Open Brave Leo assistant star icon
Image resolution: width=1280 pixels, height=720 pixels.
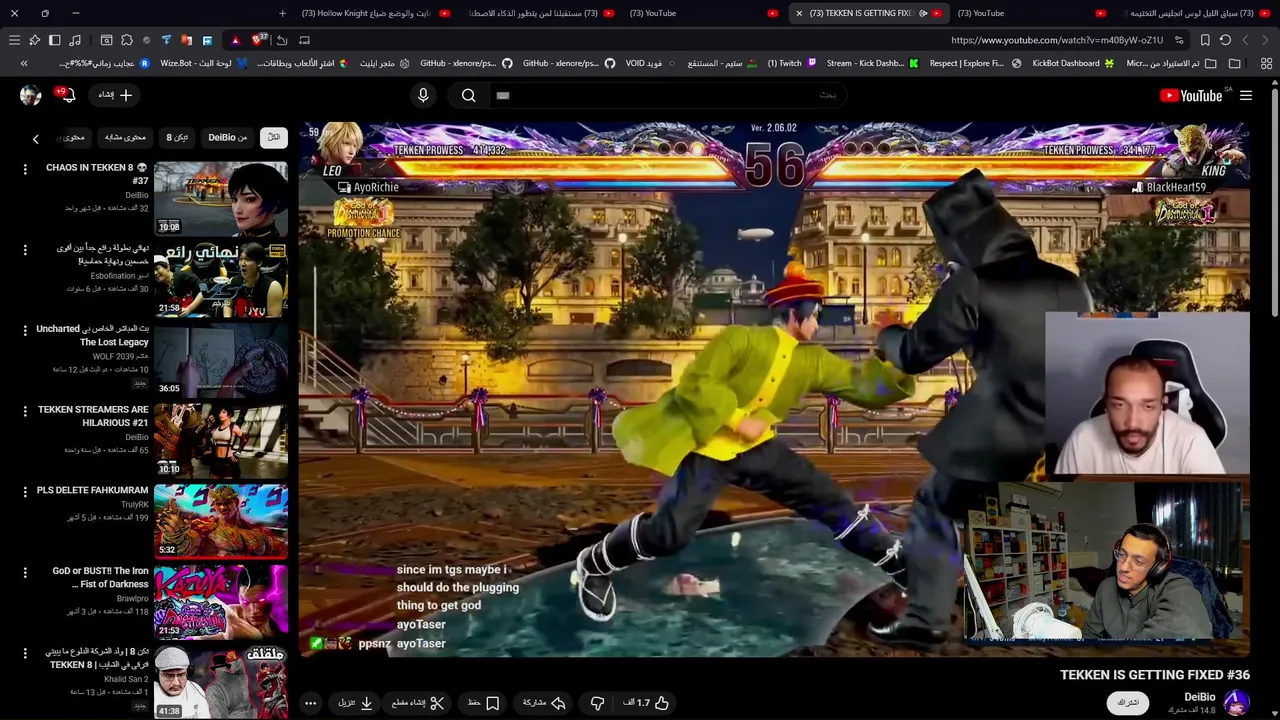click(x=34, y=40)
